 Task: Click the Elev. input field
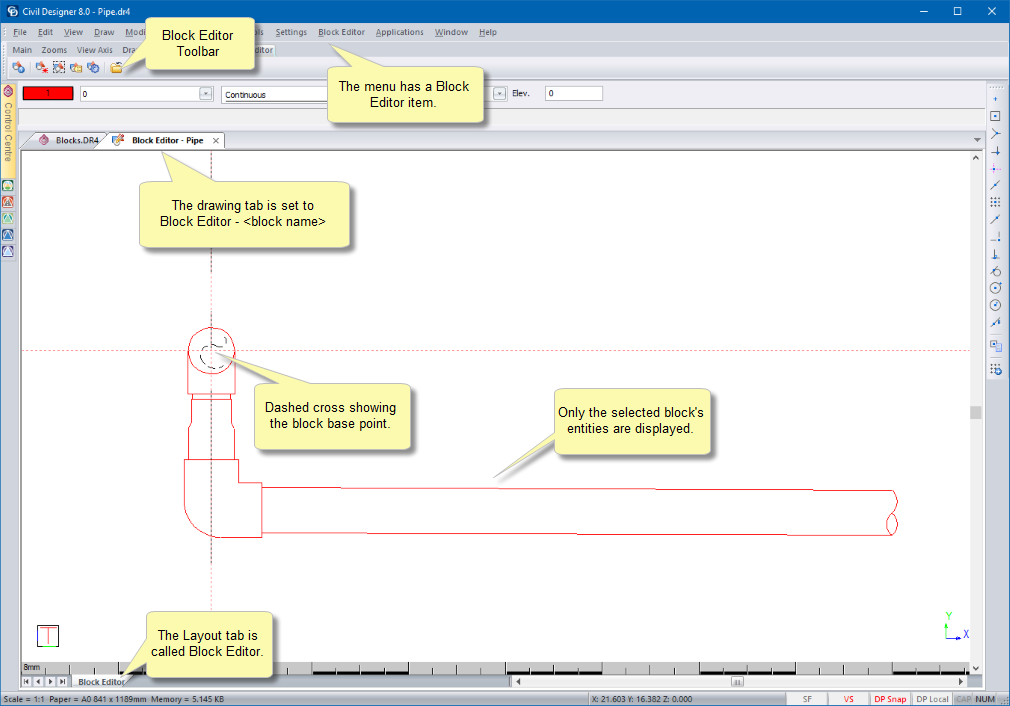tap(573, 93)
